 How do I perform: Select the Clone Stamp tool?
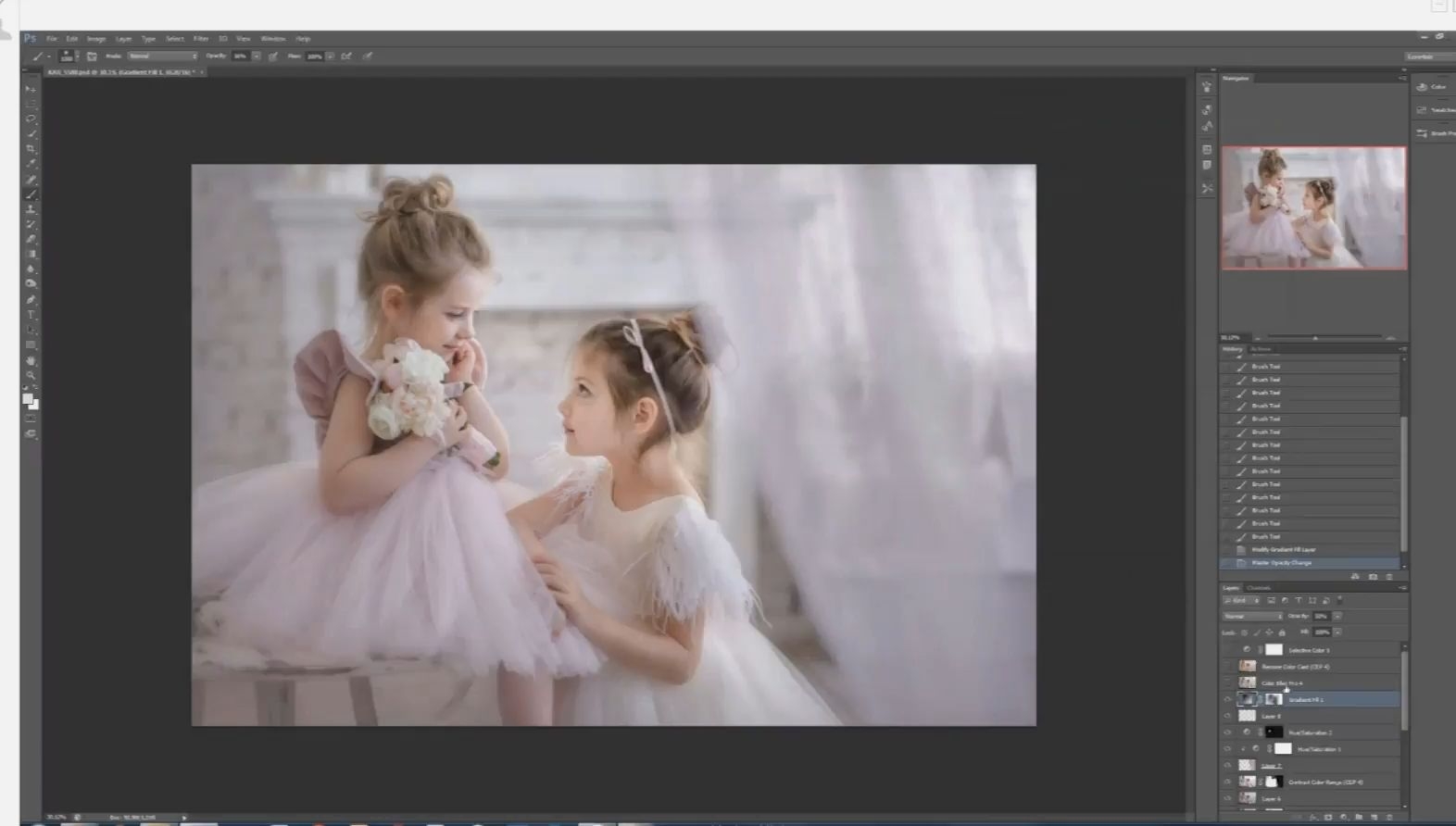pos(31,209)
